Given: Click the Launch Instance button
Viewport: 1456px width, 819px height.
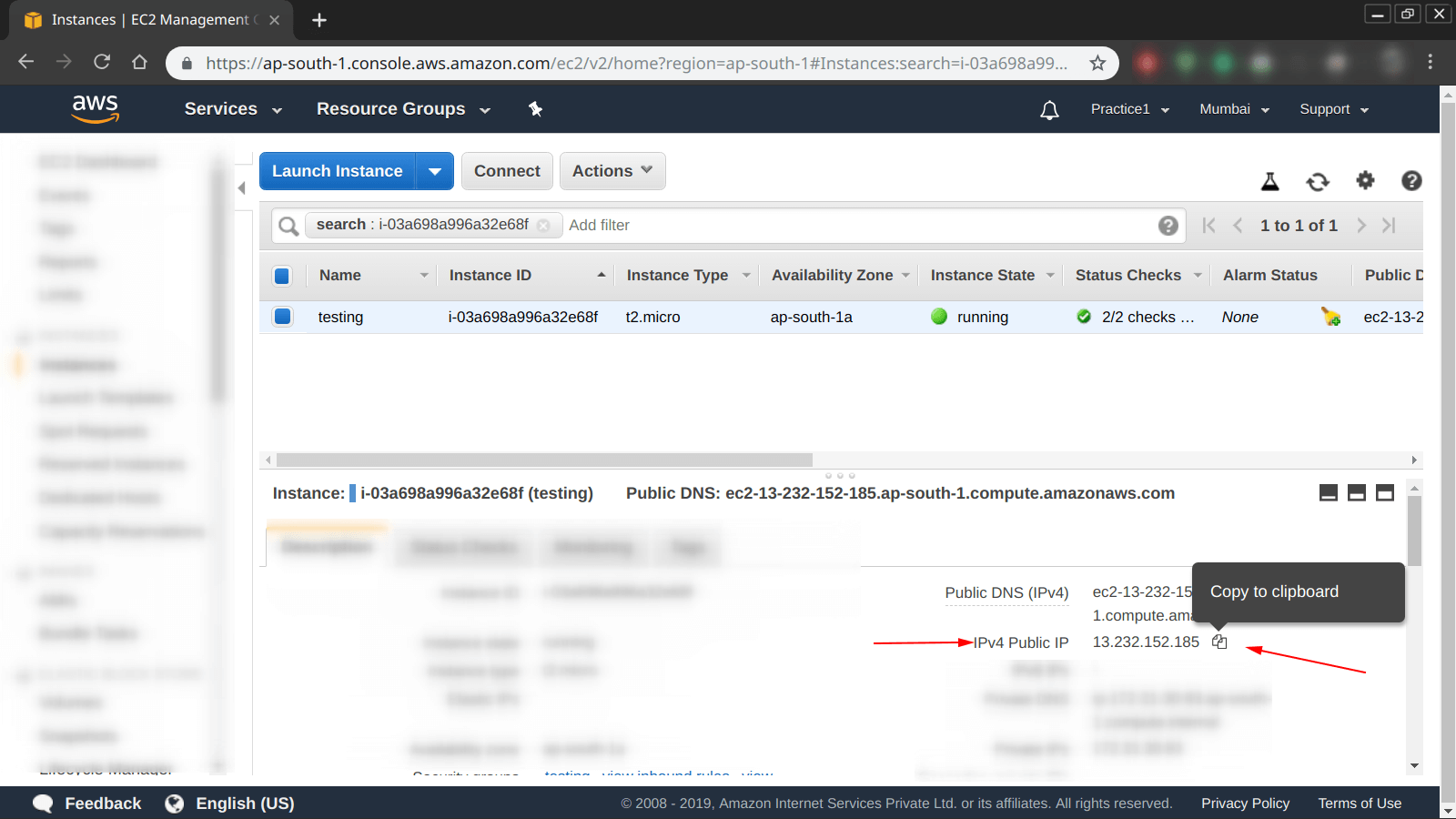Looking at the screenshot, I should point(338,171).
